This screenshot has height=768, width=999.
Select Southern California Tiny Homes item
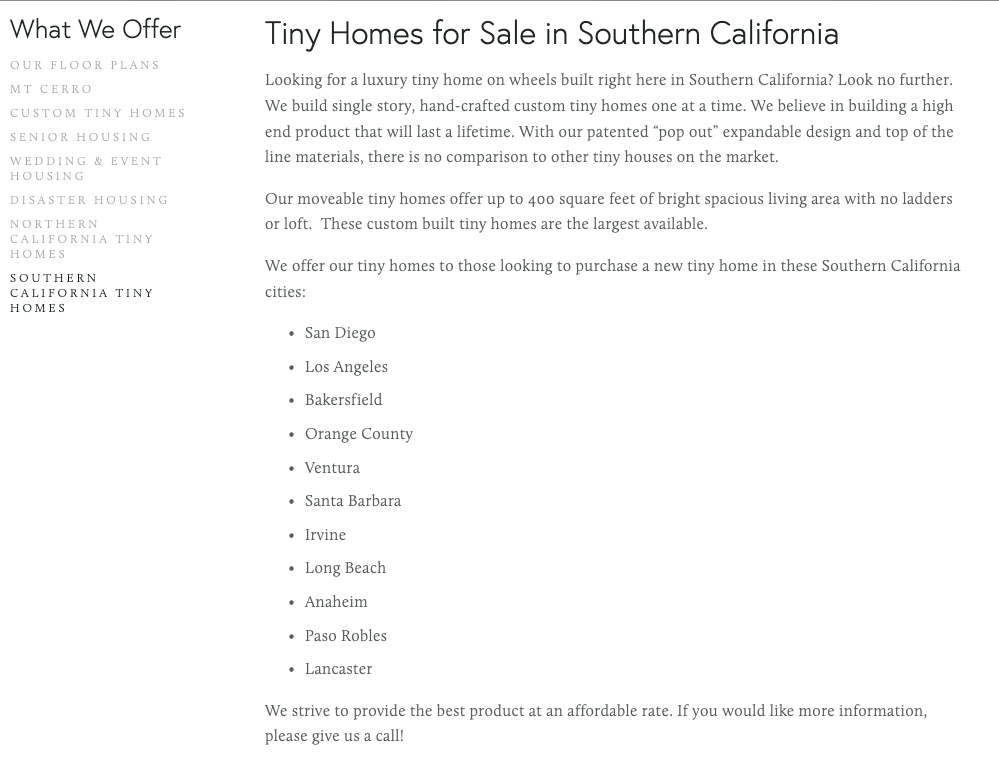(82, 293)
